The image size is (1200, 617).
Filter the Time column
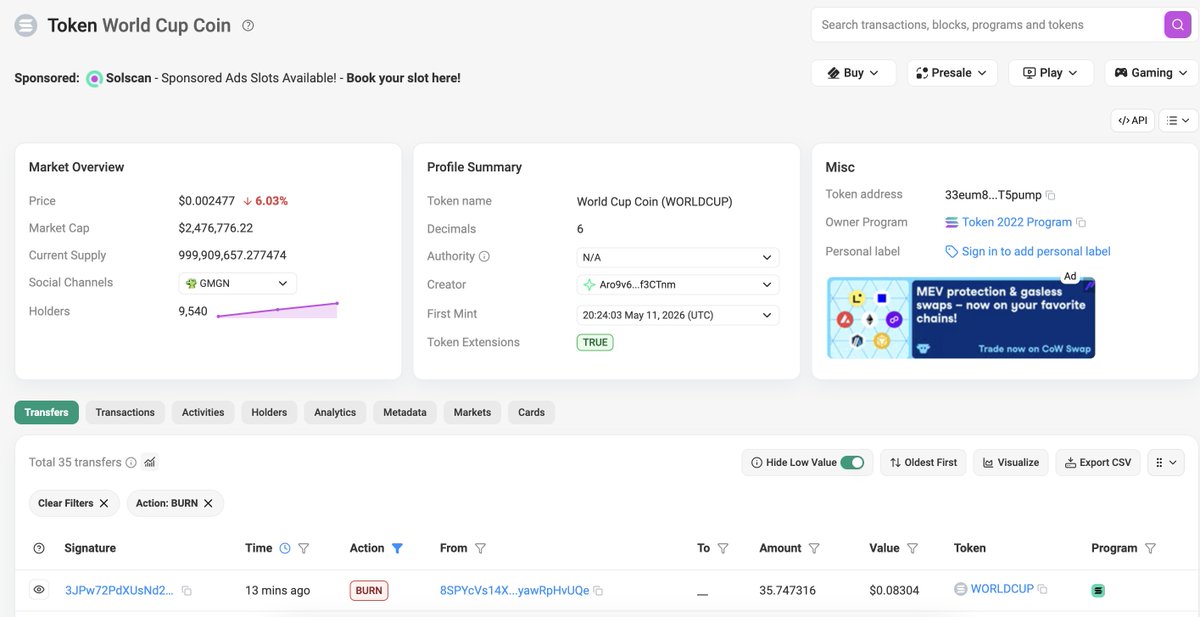[x=304, y=548]
